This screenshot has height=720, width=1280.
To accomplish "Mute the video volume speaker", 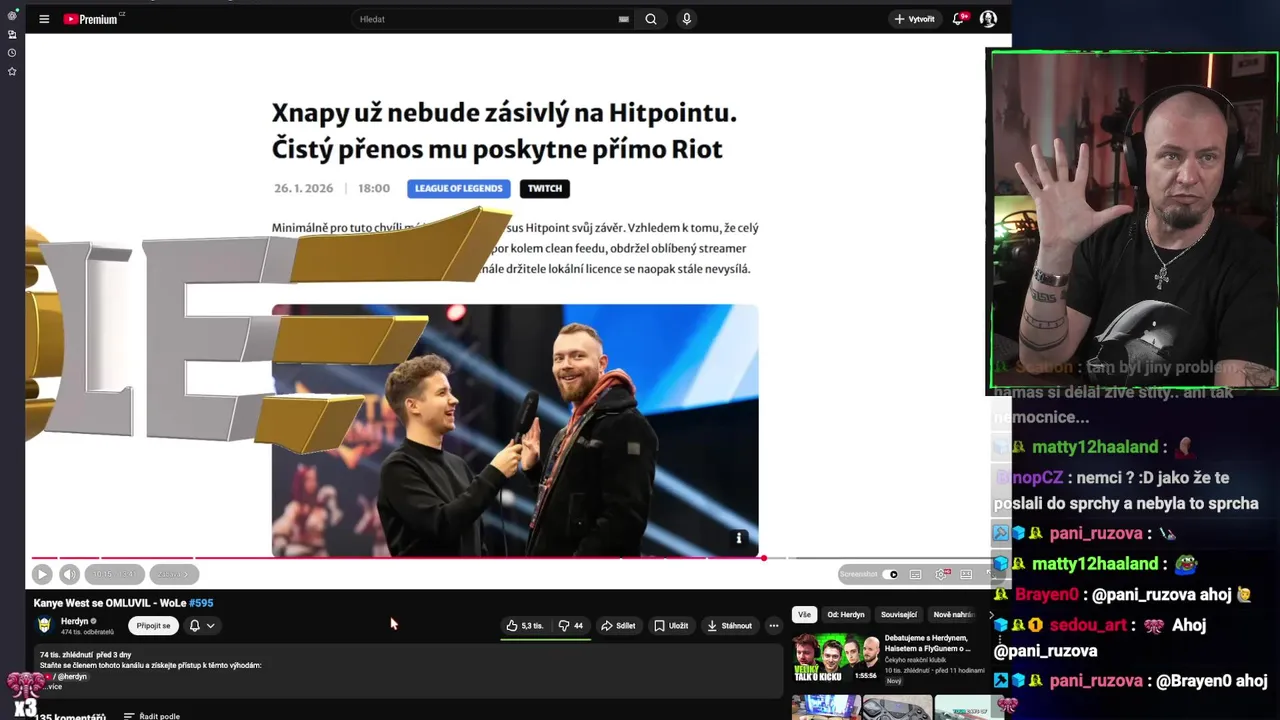I will pos(69,574).
